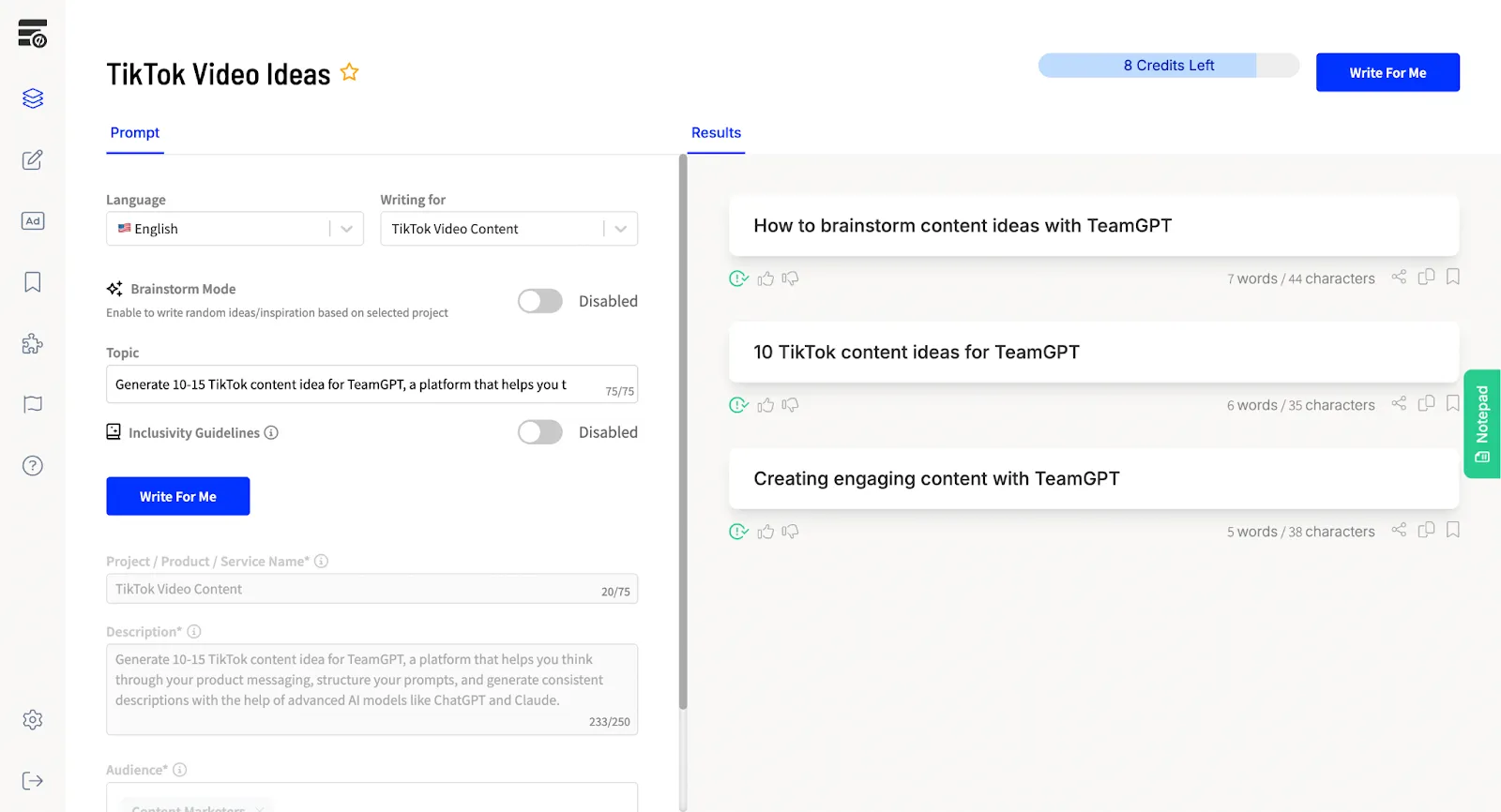1501x812 pixels.
Task: Thumbs down the 'How to brainstorm' result
Action: (x=790, y=278)
